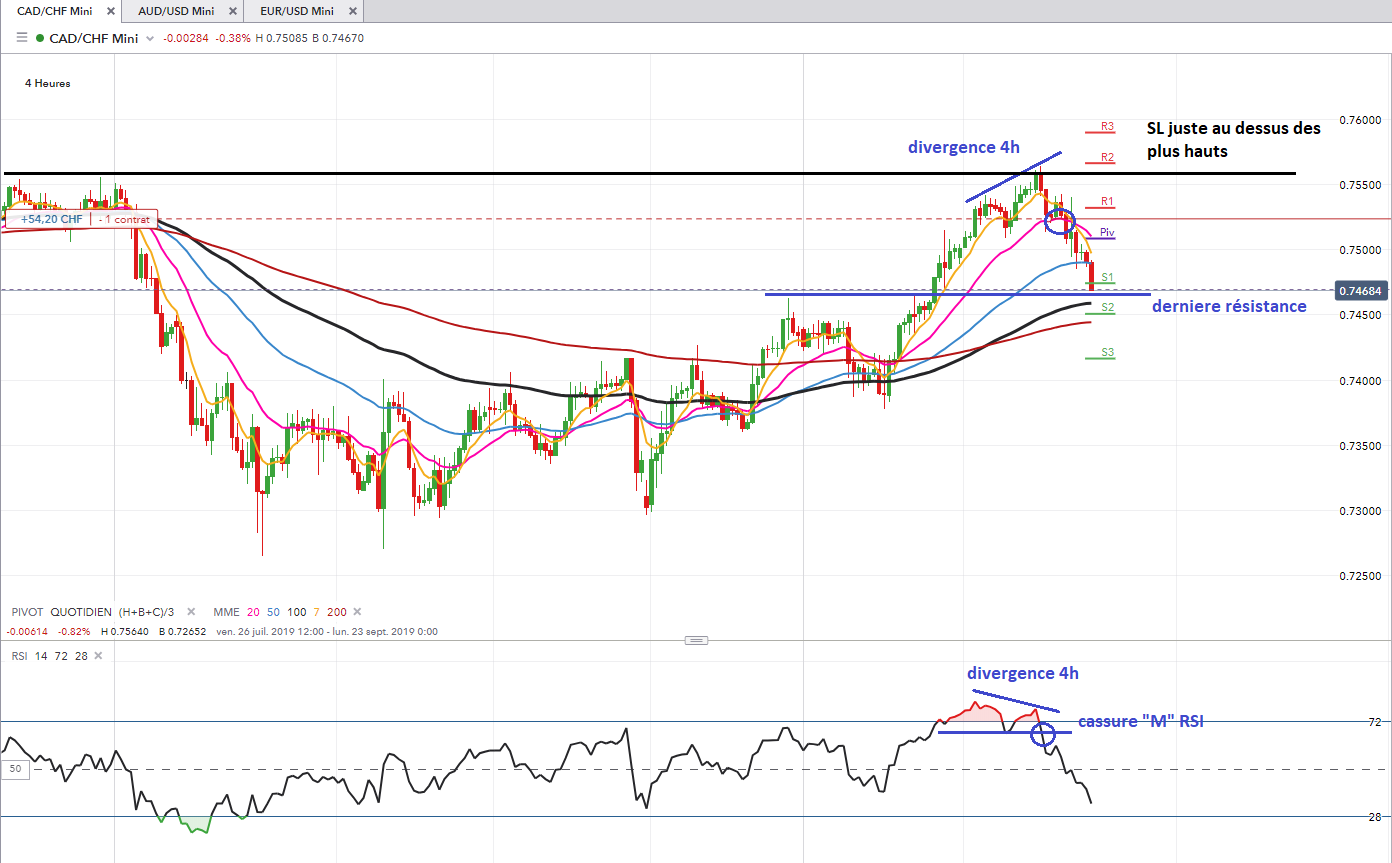Click the B 0.72652 range low value

183,632
